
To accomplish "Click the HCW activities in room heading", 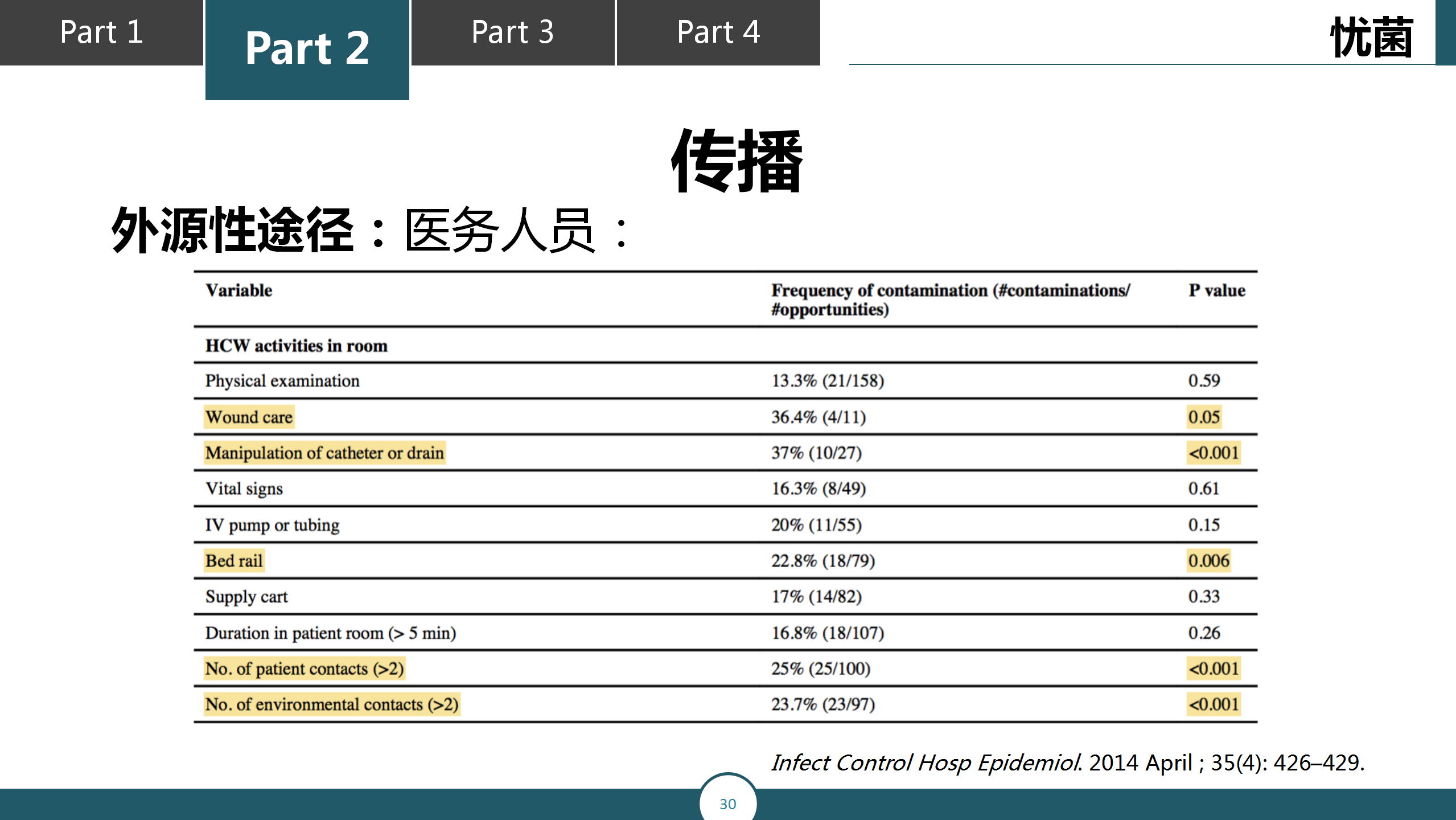I will pos(297,346).
